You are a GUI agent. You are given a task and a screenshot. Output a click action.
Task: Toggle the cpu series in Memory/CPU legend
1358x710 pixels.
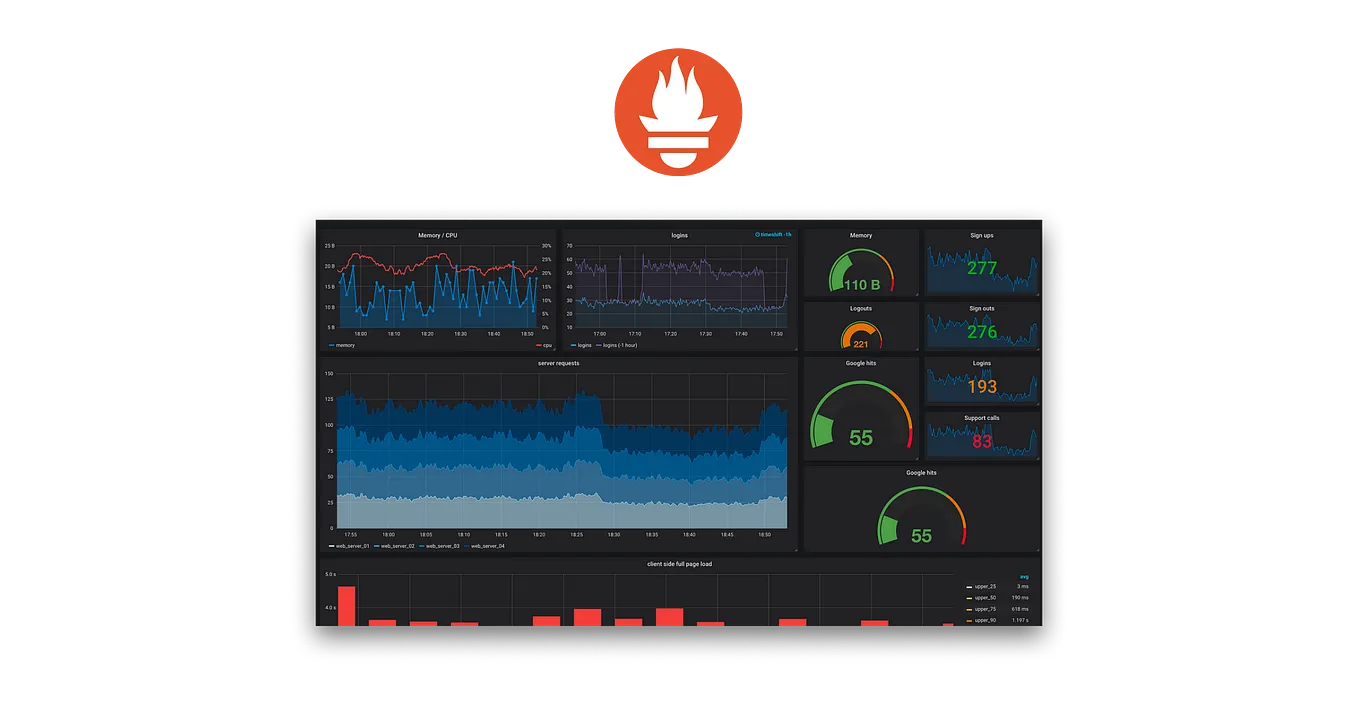(546, 345)
